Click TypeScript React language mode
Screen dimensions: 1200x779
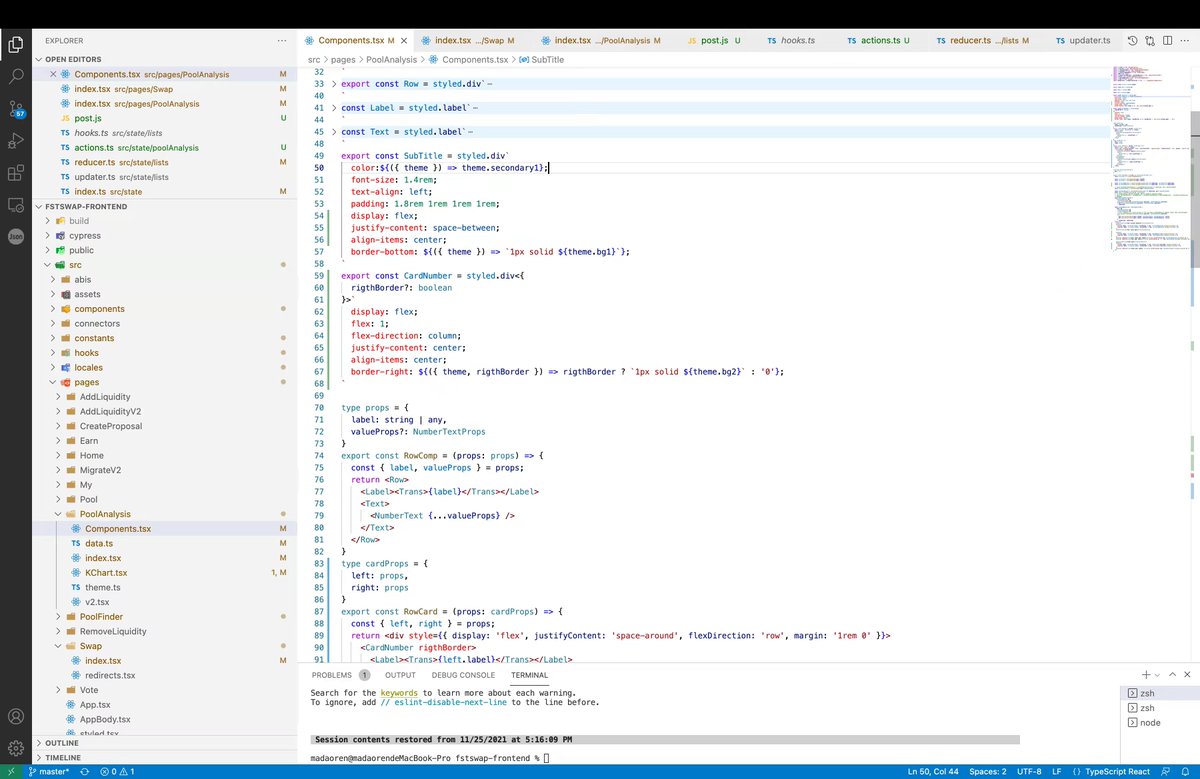click(x=1118, y=772)
